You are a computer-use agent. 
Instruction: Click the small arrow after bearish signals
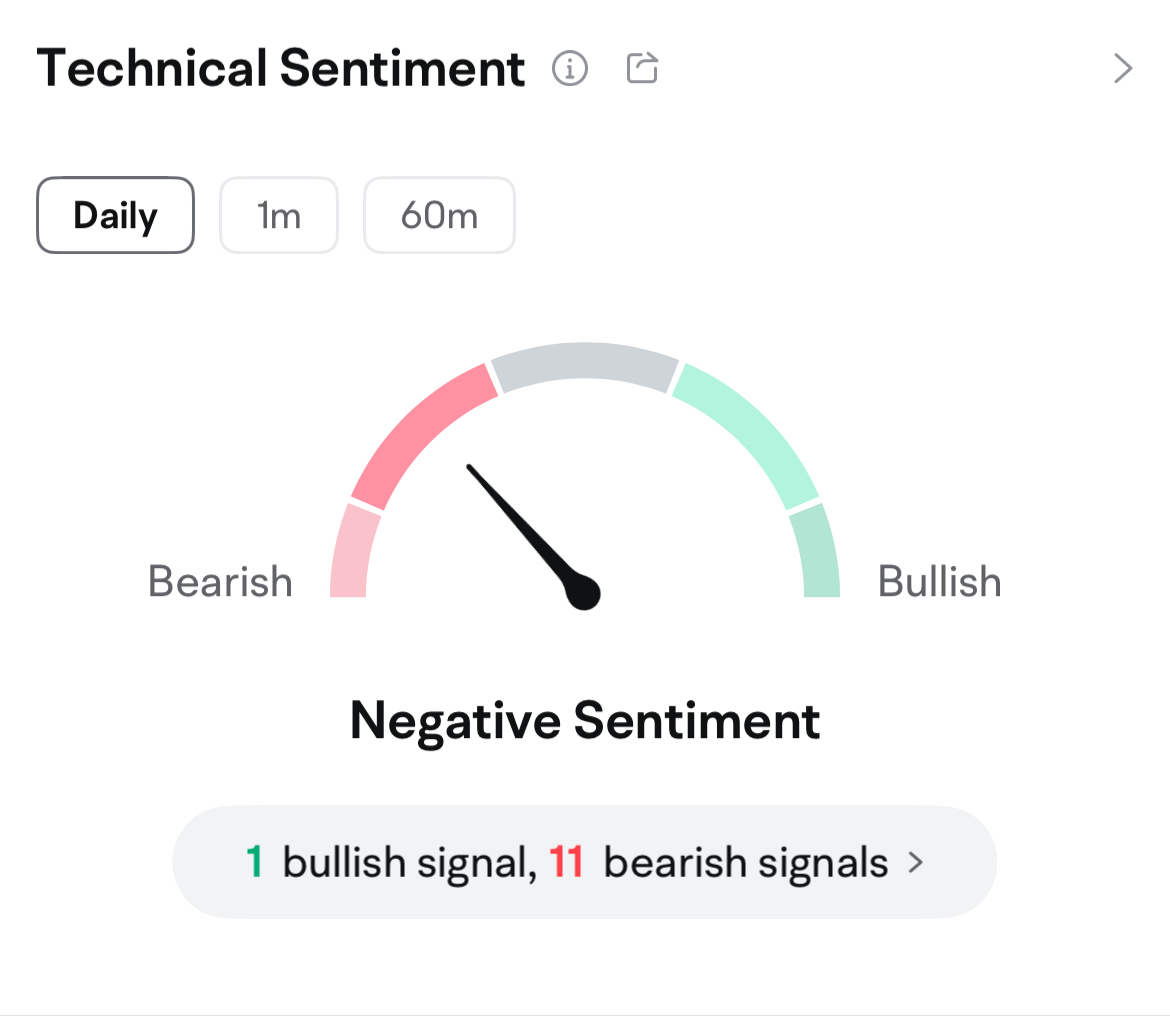pos(916,863)
